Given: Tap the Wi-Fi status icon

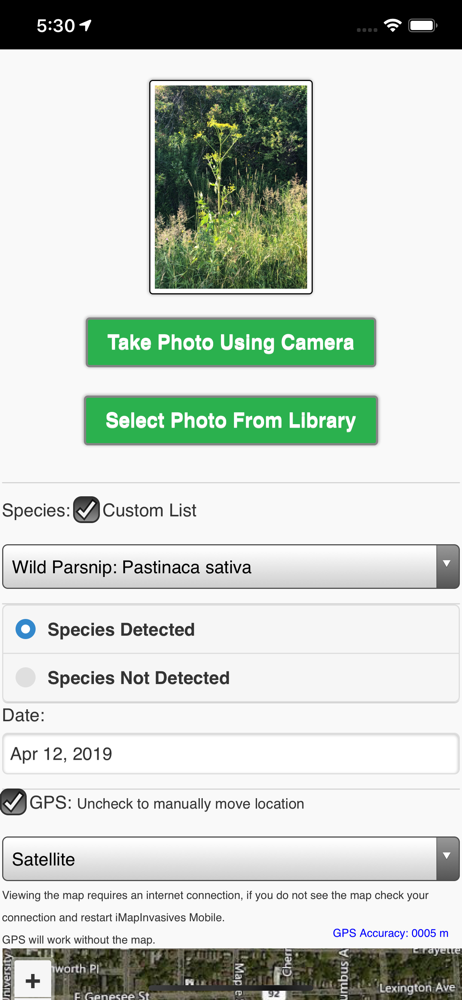Looking at the screenshot, I should (x=392, y=26).
